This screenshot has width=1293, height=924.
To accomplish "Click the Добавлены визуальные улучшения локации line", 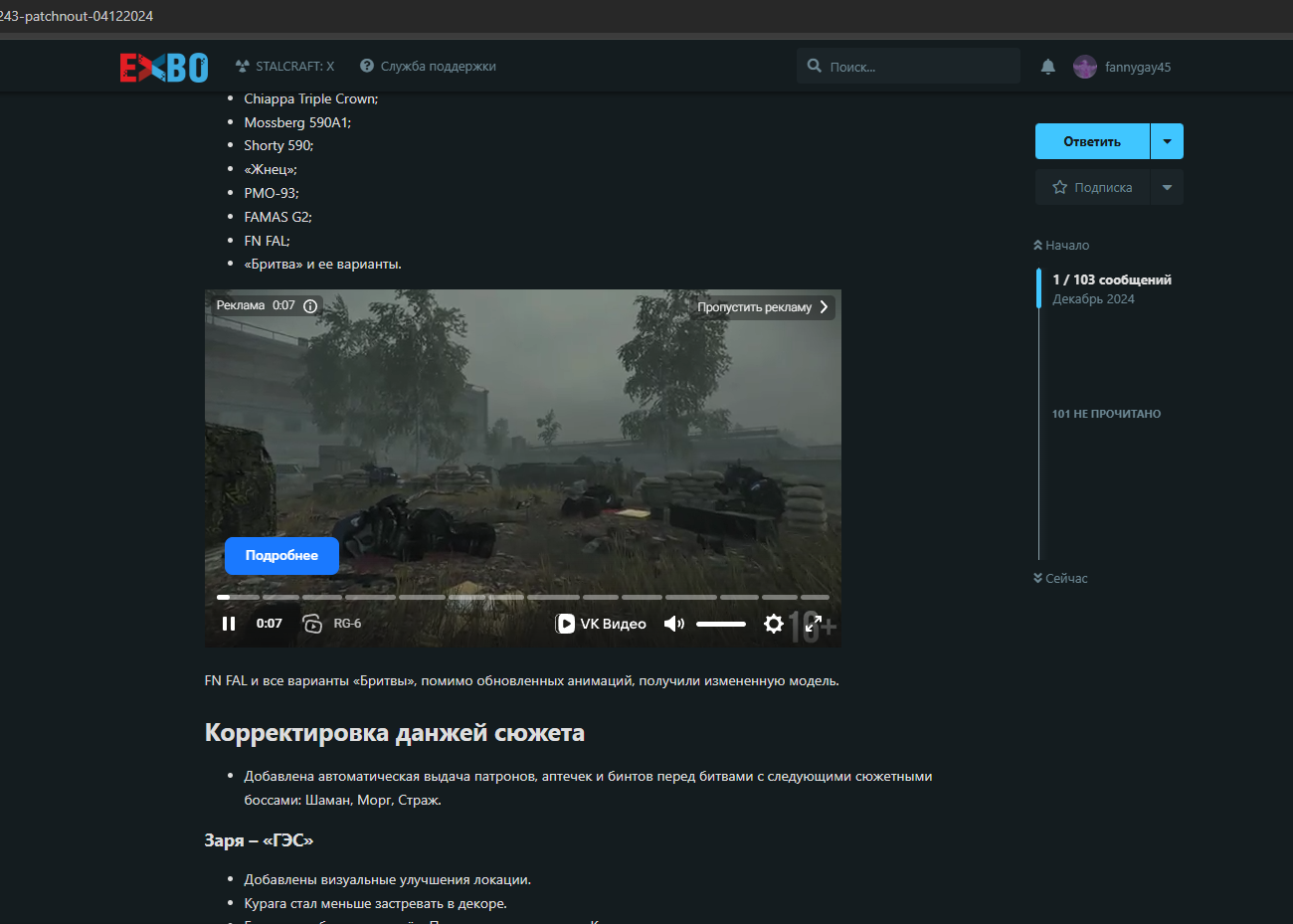I will [x=388, y=880].
